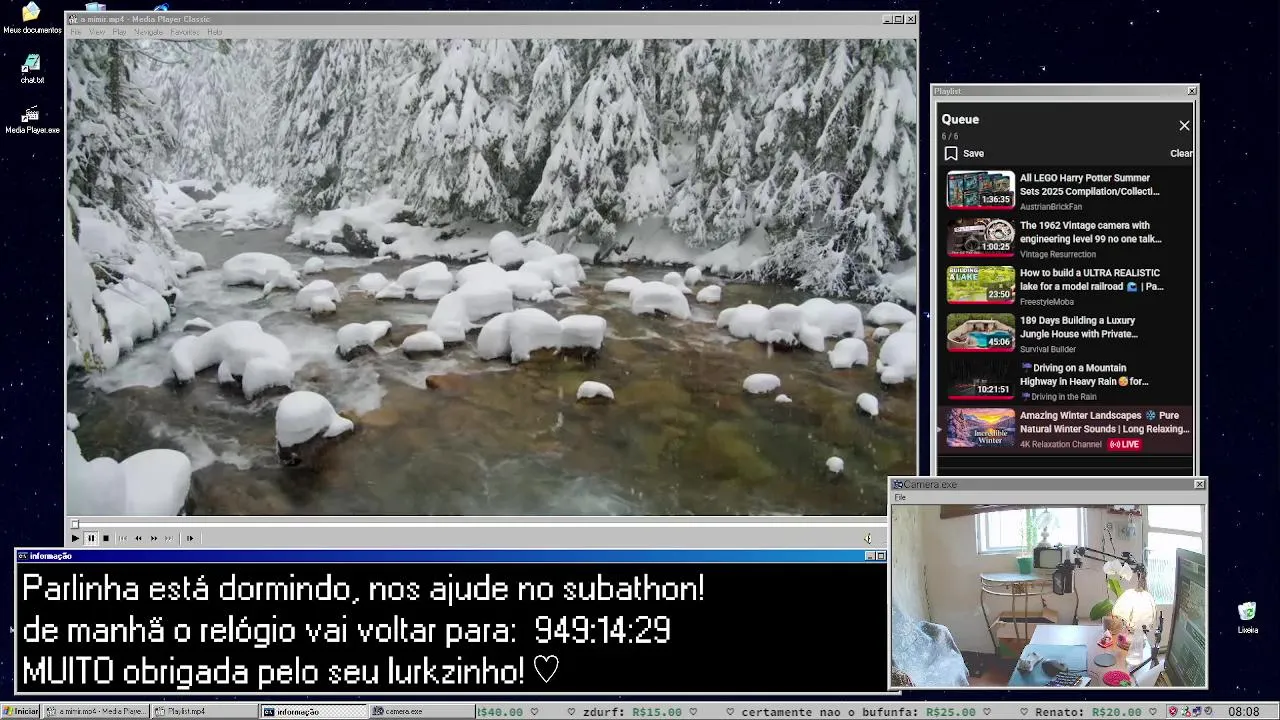
Task: Open the Meus documentos desktop folder
Action: [32, 18]
